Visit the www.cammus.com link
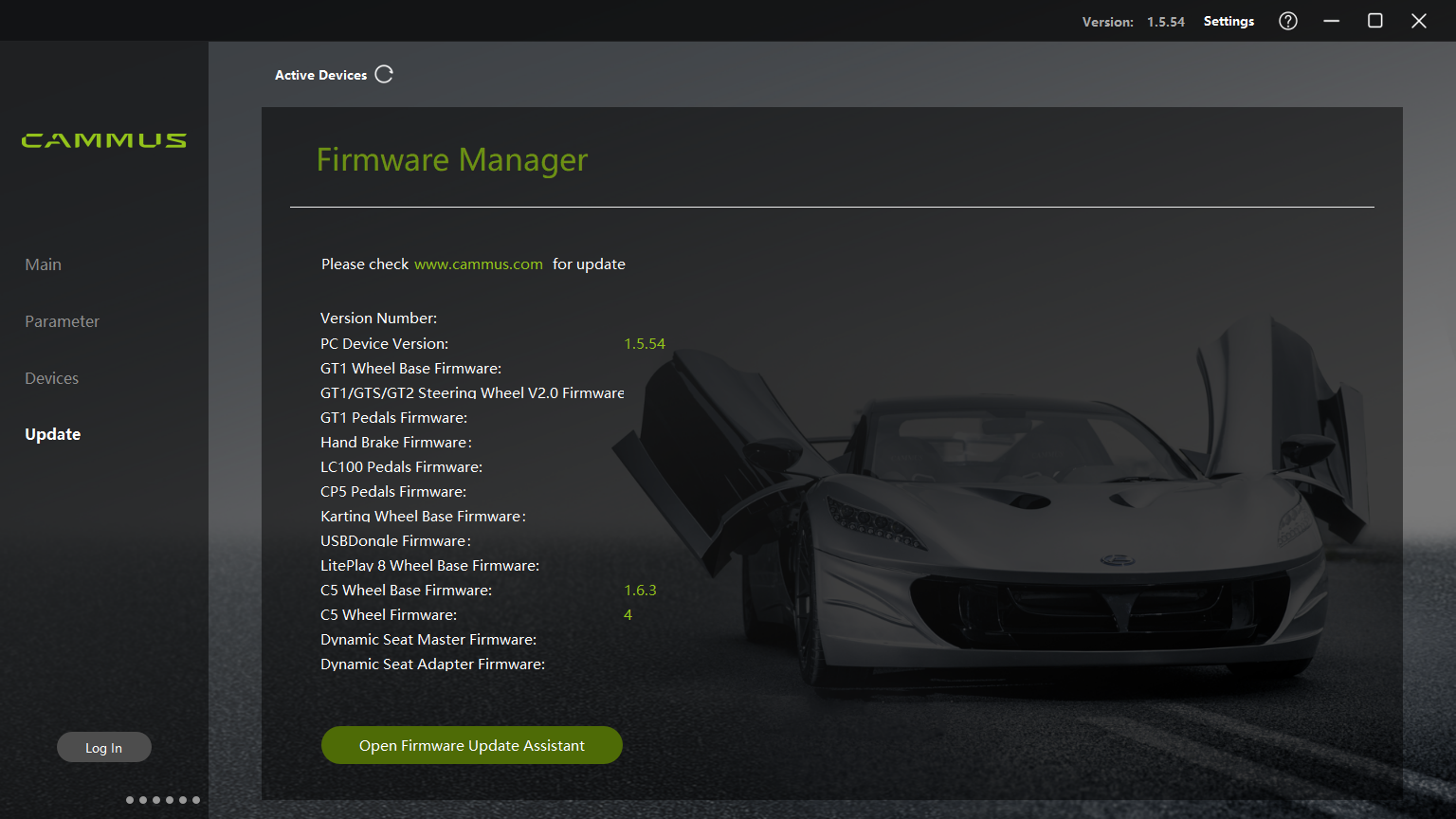 [x=479, y=264]
